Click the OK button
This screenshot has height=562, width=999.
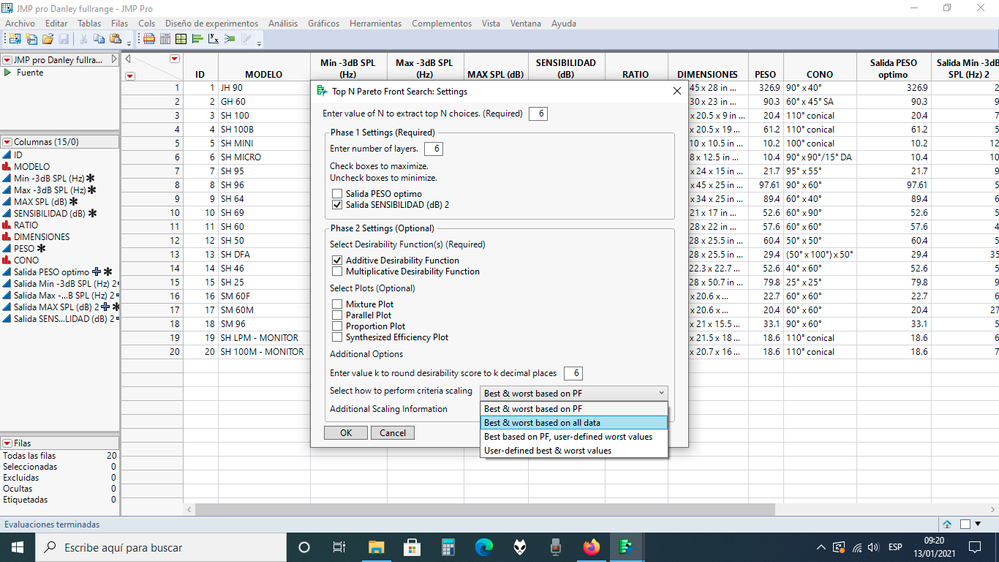click(x=345, y=433)
